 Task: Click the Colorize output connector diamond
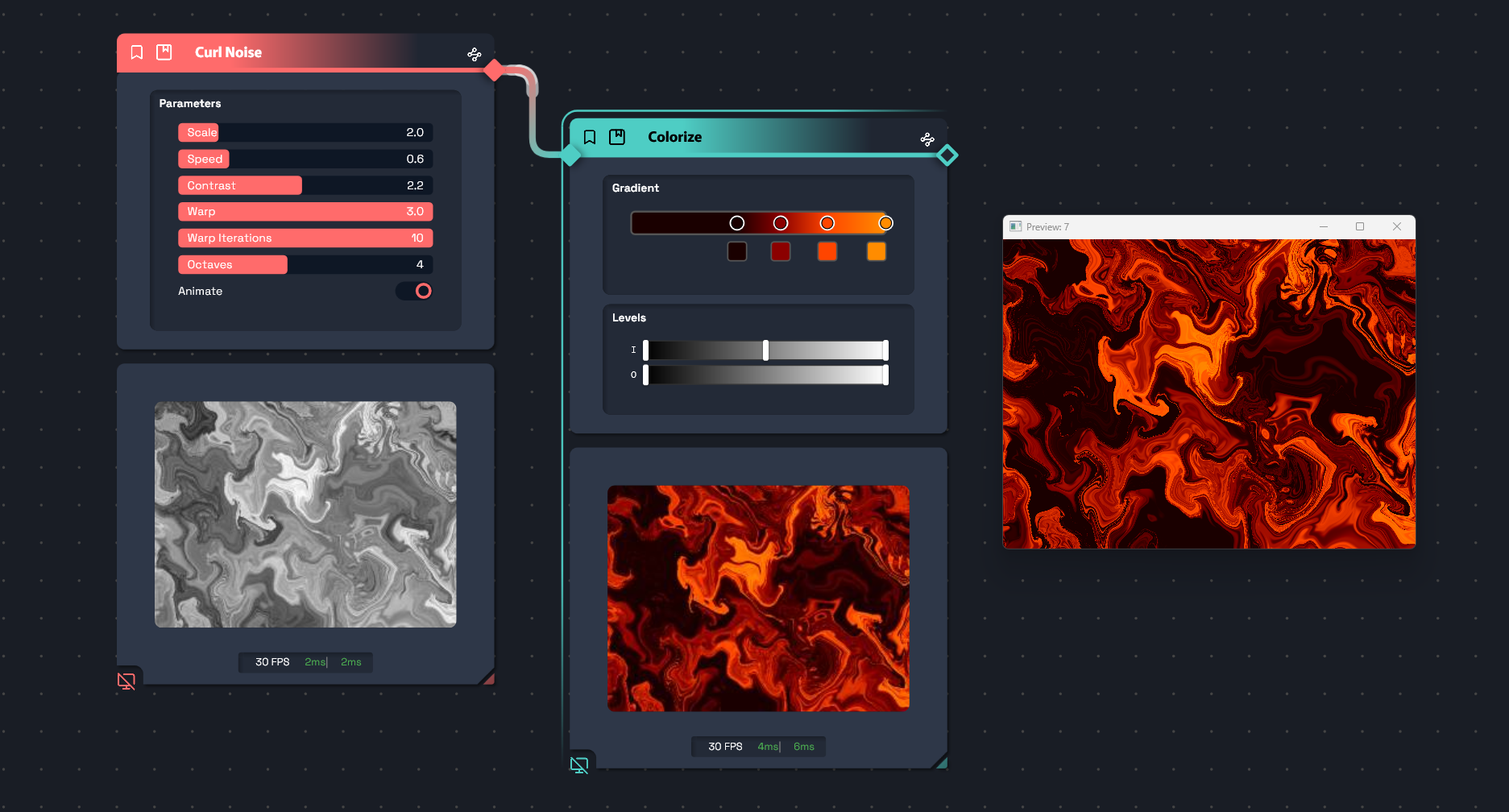click(x=947, y=155)
